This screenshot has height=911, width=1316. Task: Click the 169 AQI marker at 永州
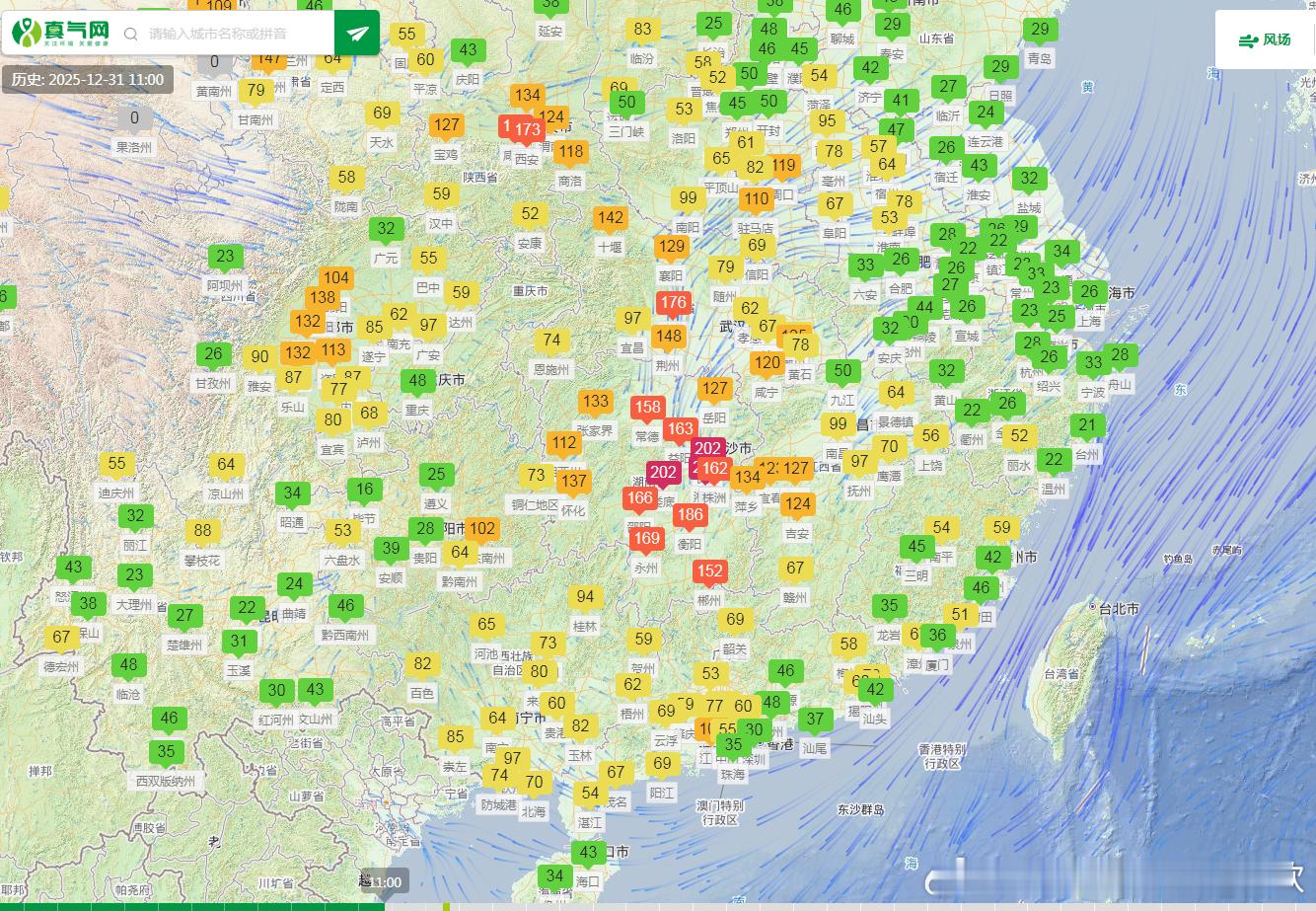click(646, 539)
